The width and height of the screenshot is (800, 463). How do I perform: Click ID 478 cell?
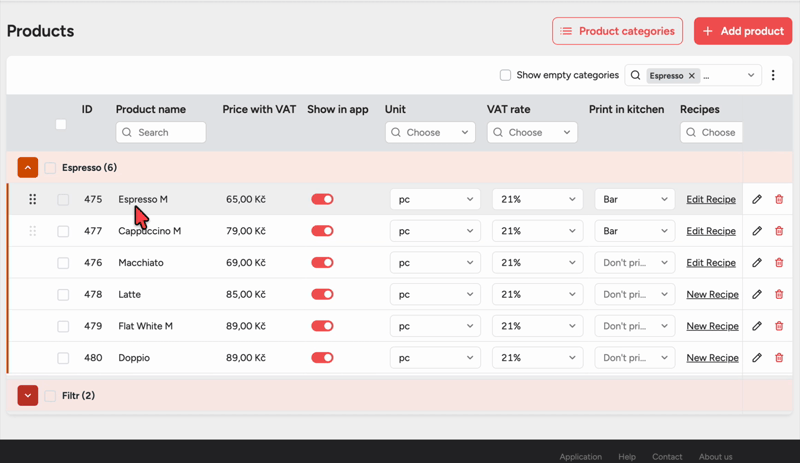(x=93, y=294)
